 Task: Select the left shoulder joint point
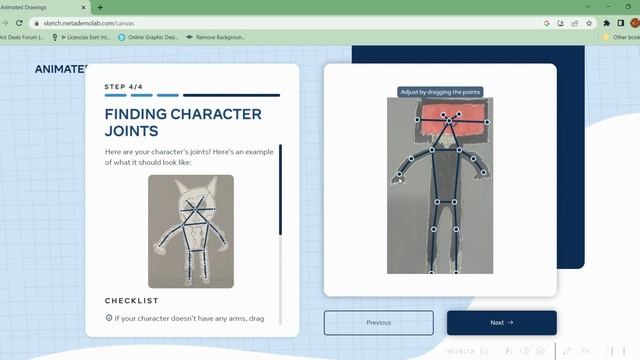pyautogui.click(x=432, y=150)
